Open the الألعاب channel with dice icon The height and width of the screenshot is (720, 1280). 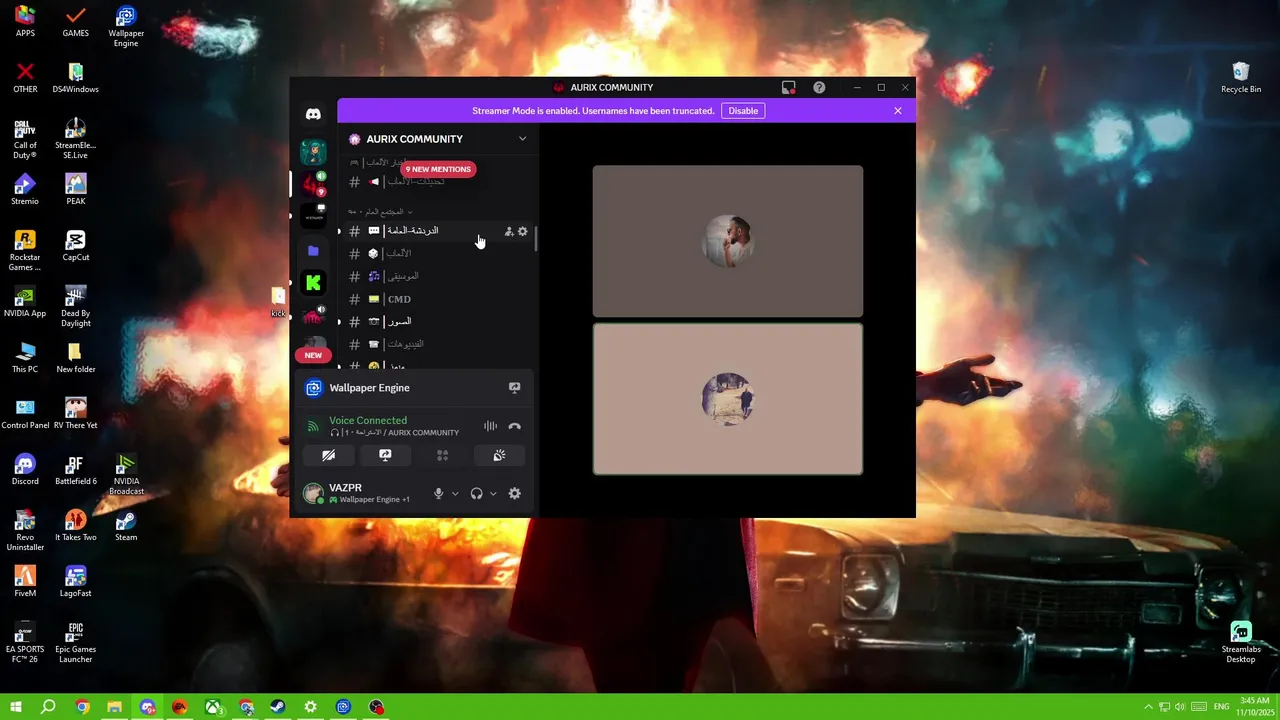click(x=437, y=253)
